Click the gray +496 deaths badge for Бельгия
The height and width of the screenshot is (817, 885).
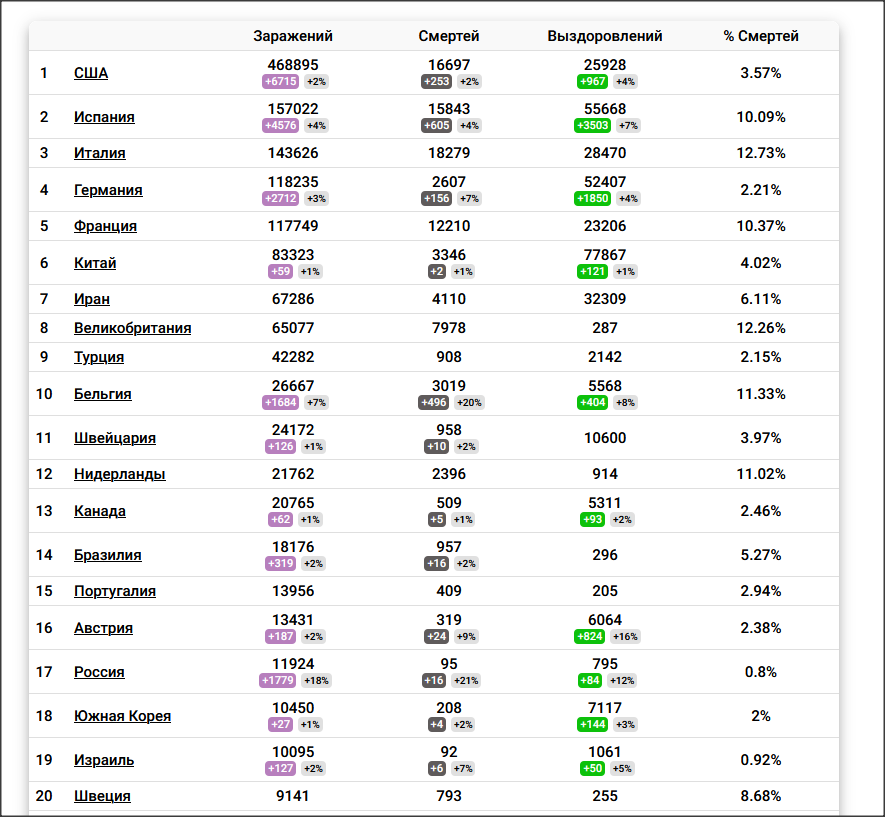pyautogui.click(x=433, y=402)
